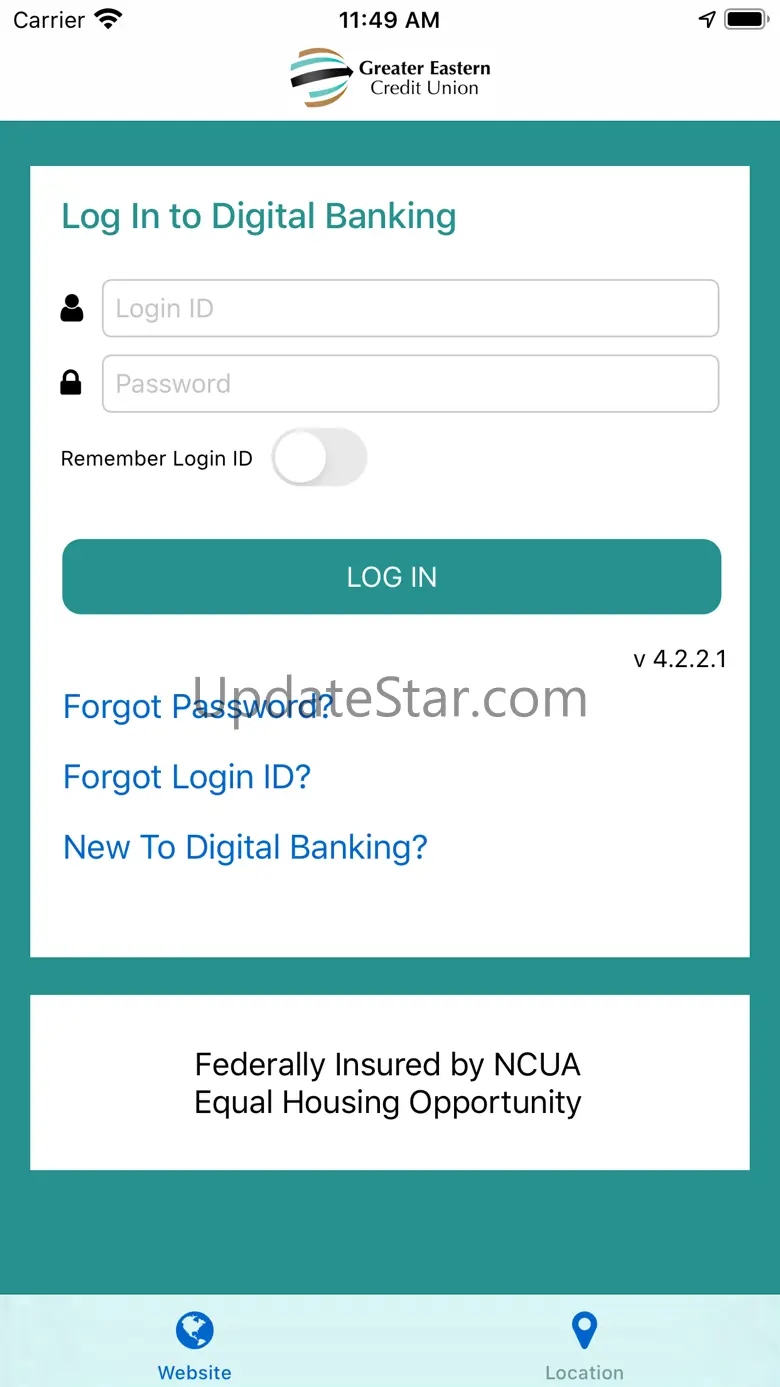The height and width of the screenshot is (1387, 780).
Task: Select the New To Digital Banking? link
Action: pyautogui.click(x=245, y=847)
